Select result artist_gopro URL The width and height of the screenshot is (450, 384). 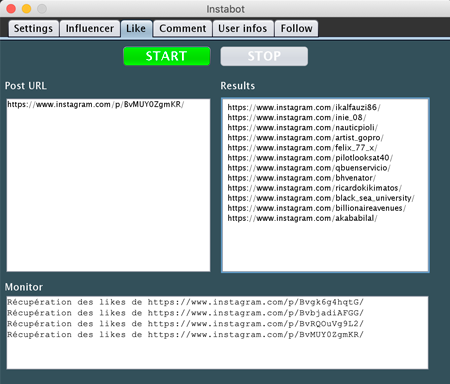click(x=305, y=137)
